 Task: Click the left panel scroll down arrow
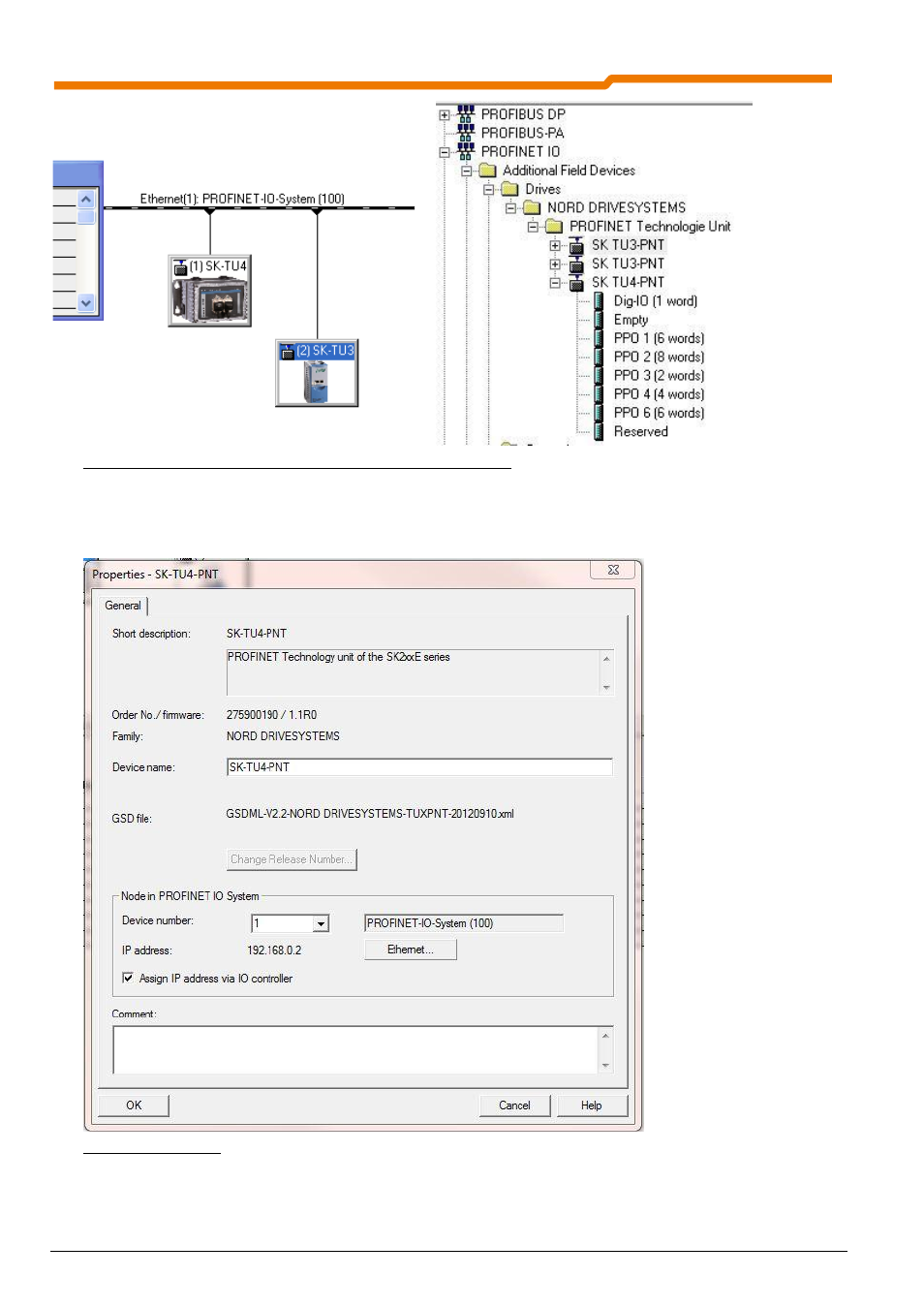[x=86, y=302]
